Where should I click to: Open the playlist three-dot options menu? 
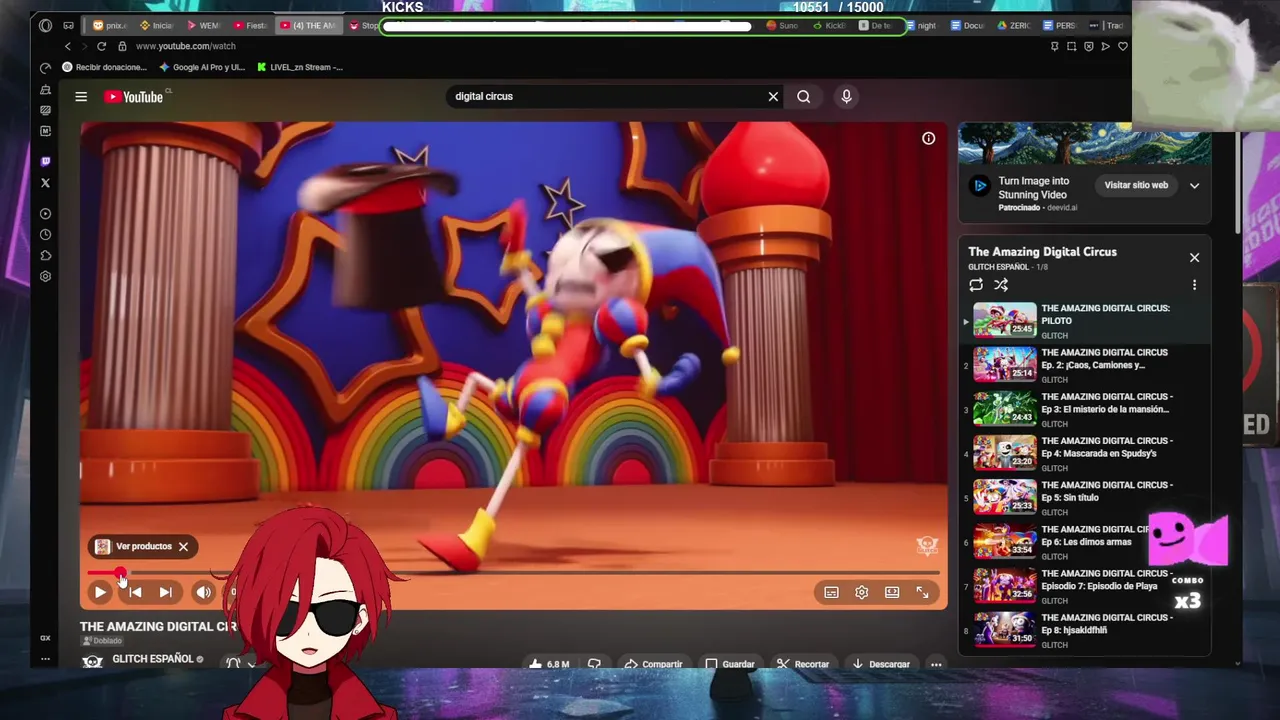coord(1194,285)
